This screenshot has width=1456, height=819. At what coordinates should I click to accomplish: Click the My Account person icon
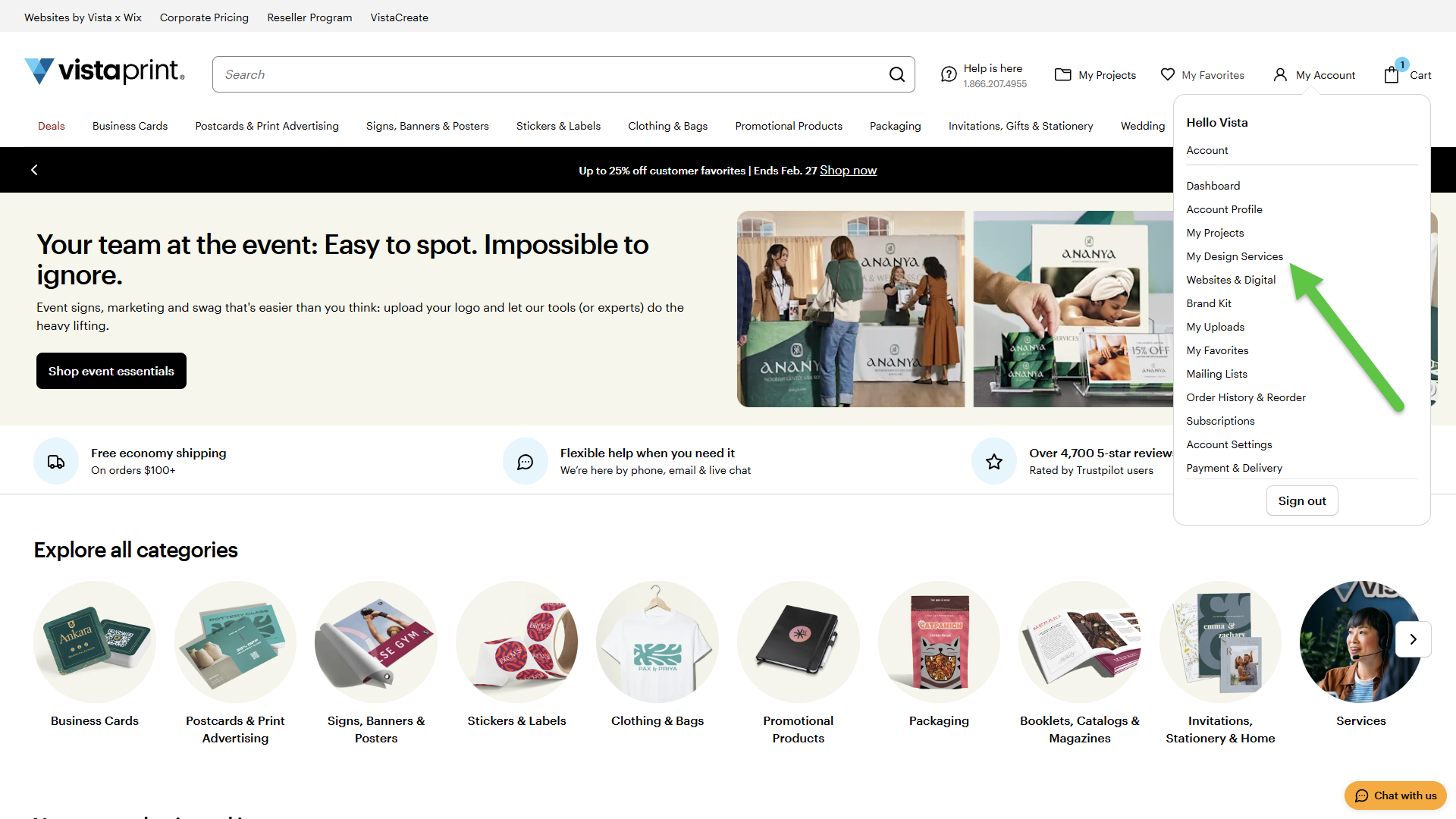point(1280,74)
